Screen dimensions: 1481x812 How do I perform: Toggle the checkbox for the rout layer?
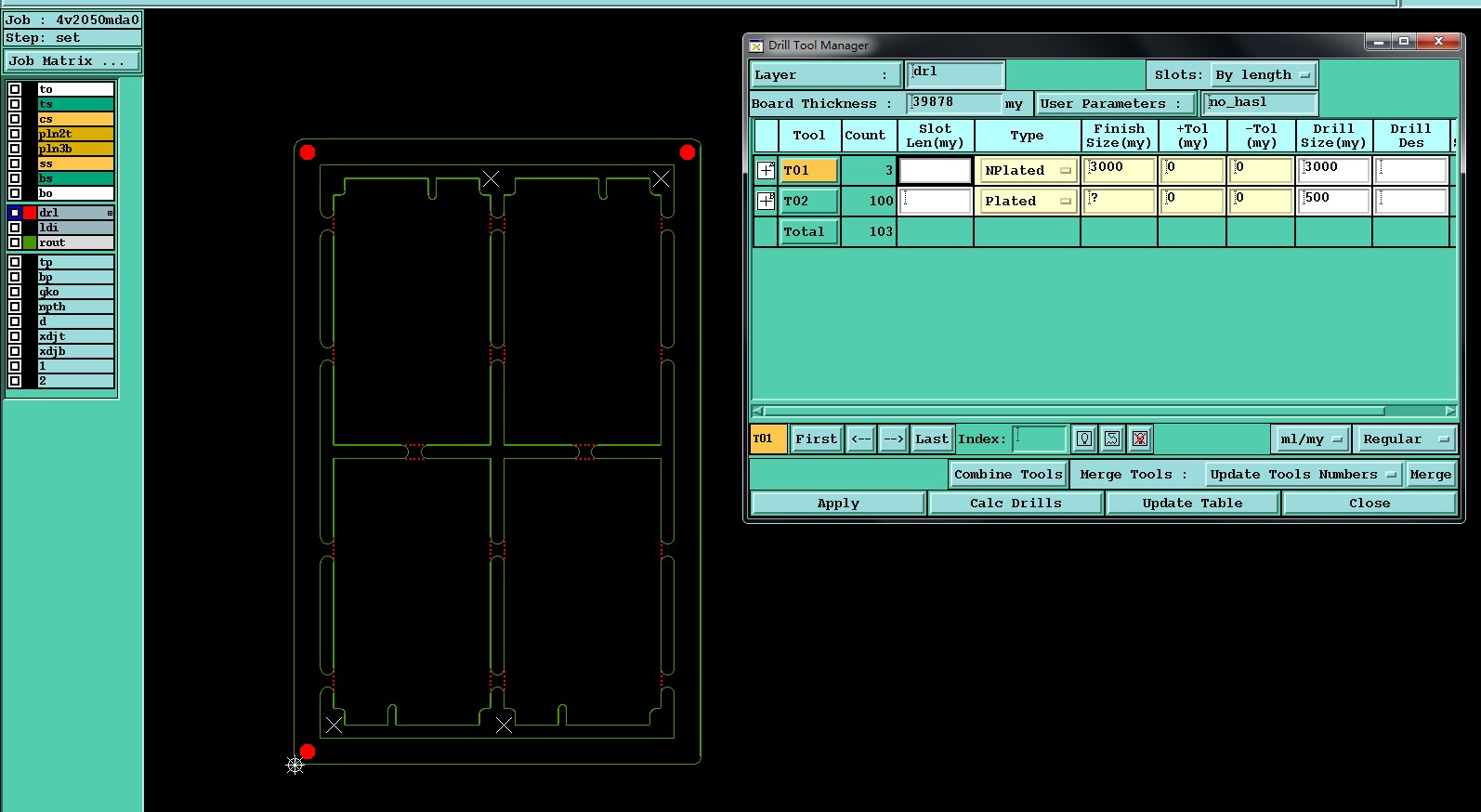coord(15,242)
